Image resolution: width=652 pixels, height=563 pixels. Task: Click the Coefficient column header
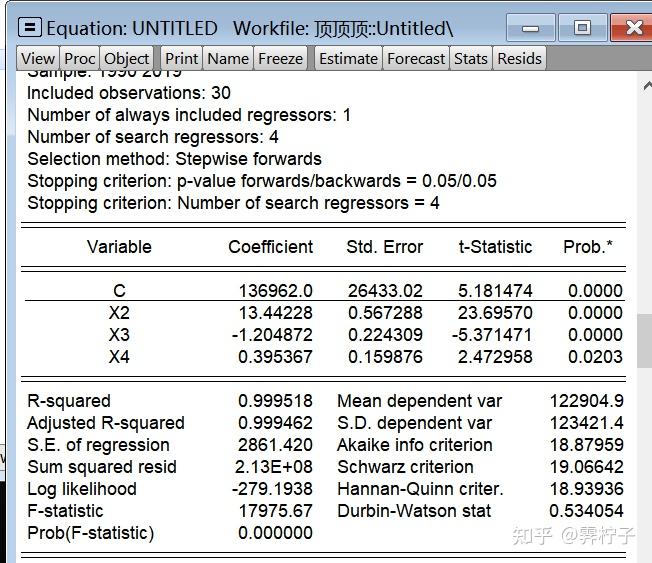point(271,247)
